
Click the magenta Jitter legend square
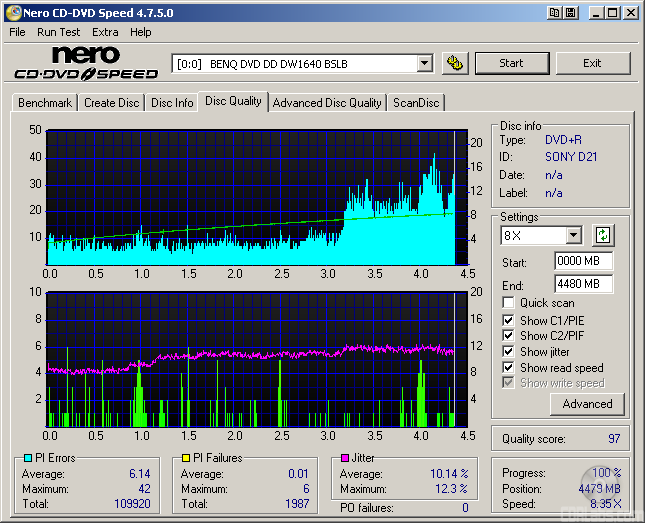coord(344,458)
